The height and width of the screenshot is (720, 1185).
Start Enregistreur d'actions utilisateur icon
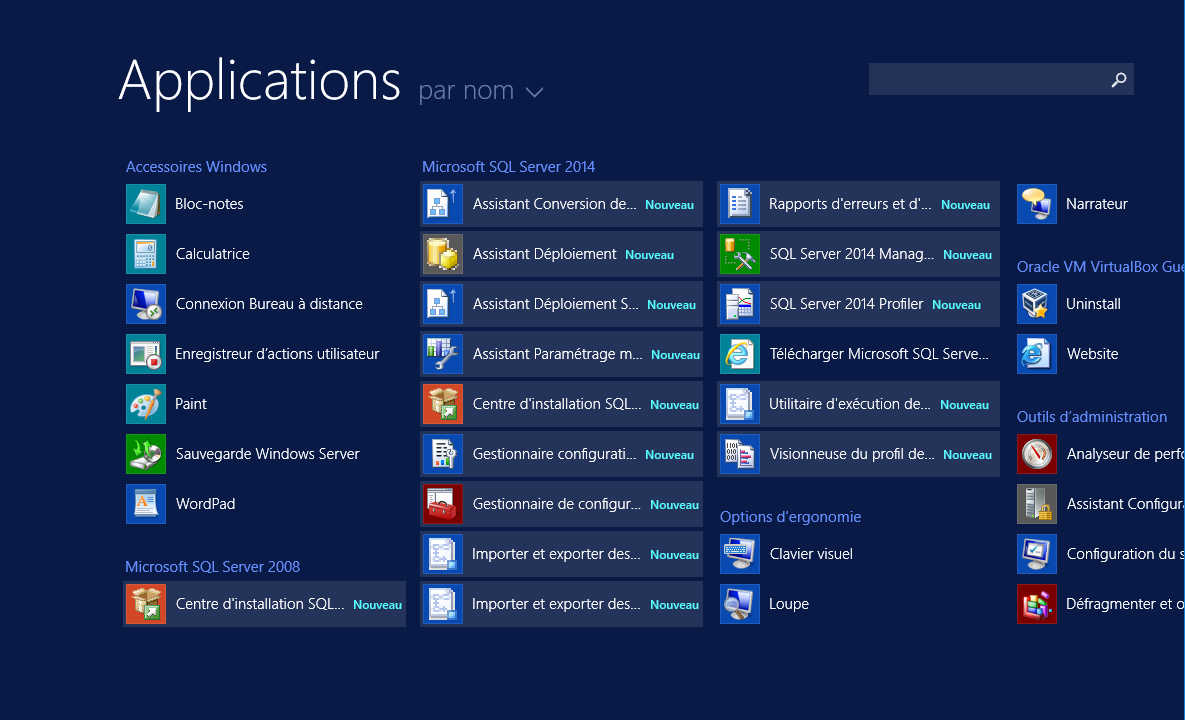pyautogui.click(x=146, y=354)
